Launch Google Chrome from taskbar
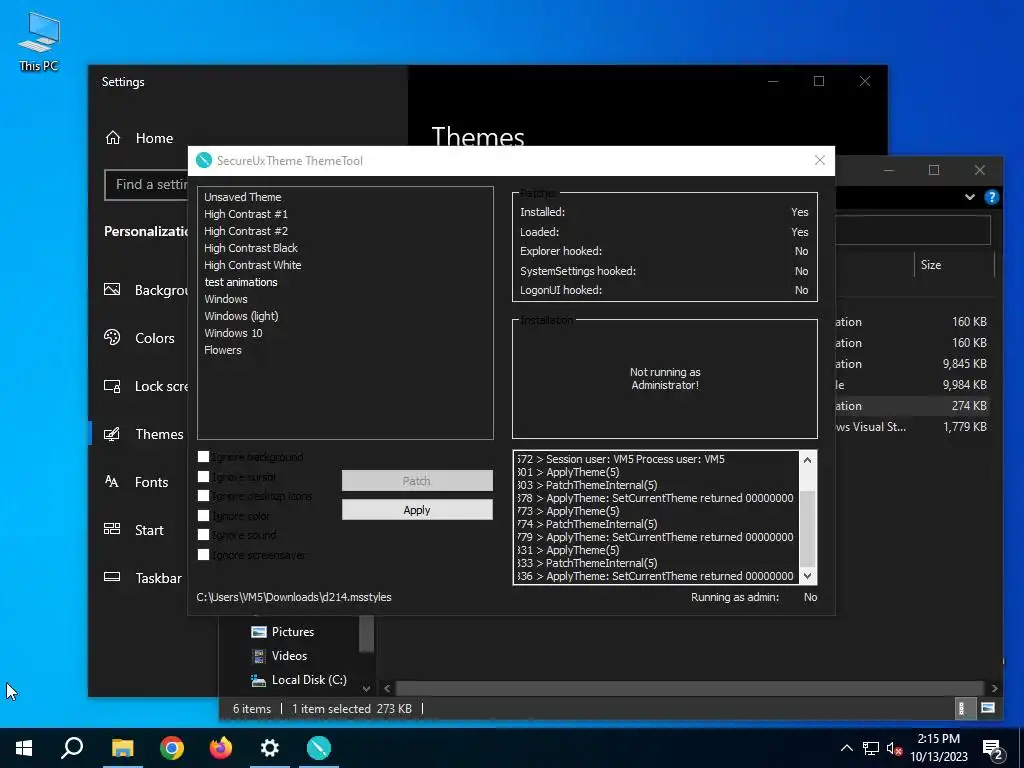 coord(172,748)
